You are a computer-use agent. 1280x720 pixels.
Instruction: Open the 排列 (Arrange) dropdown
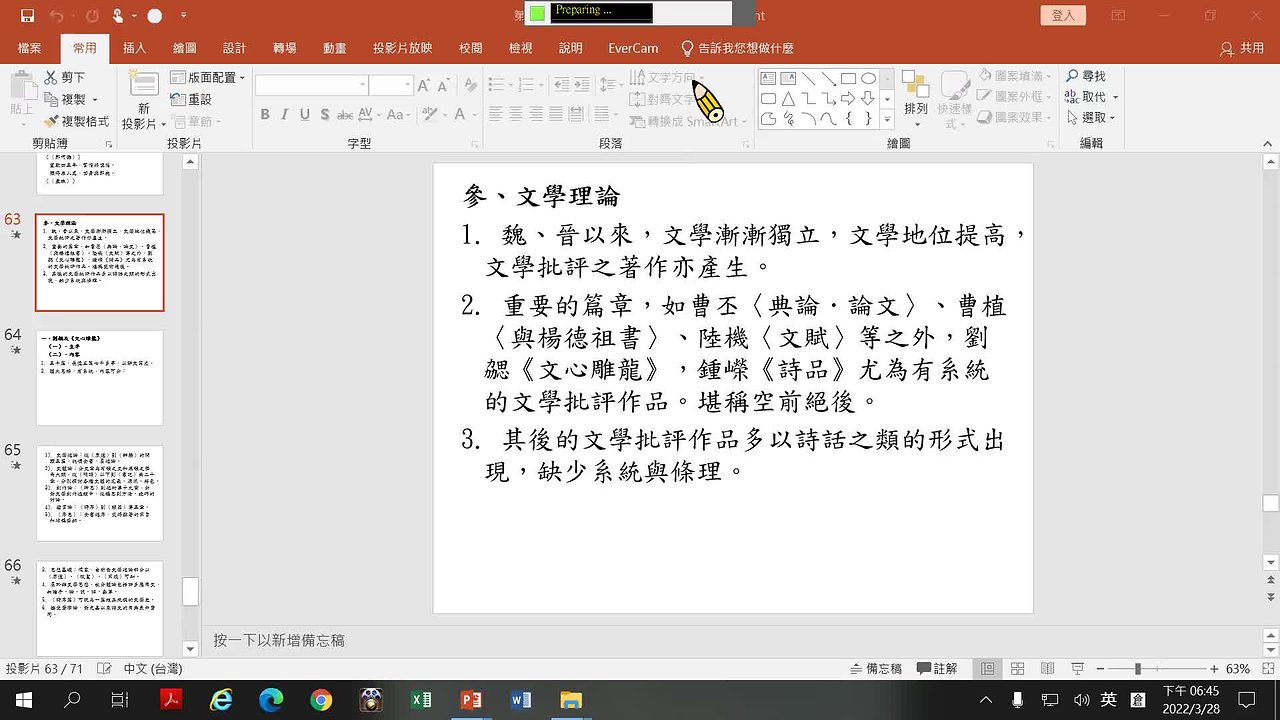click(915, 108)
